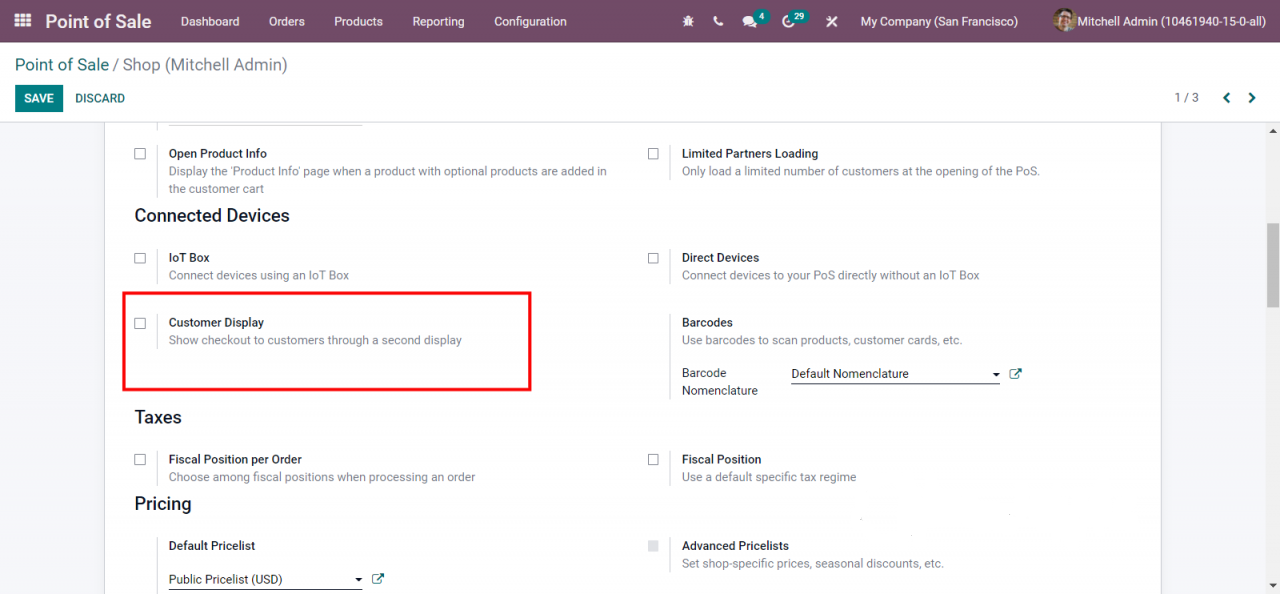Open the apps grid menu icon
The height and width of the screenshot is (594, 1280).
point(22,21)
